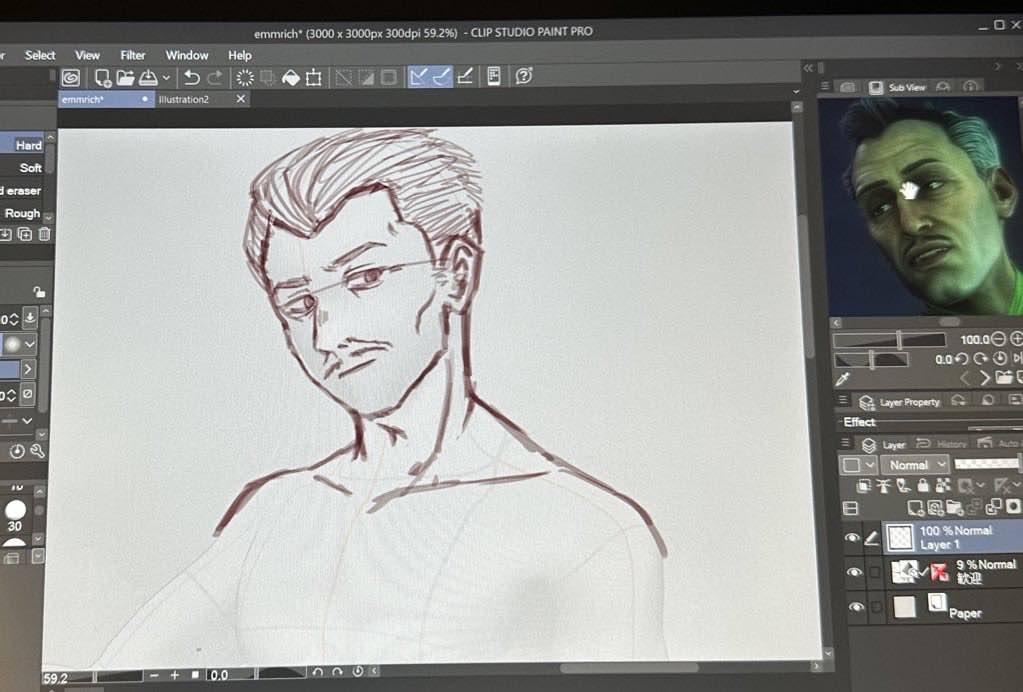The width and height of the screenshot is (1023, 692).
Task: Click the Scale/Rotate transform icon
Action: tap(314, 77)
